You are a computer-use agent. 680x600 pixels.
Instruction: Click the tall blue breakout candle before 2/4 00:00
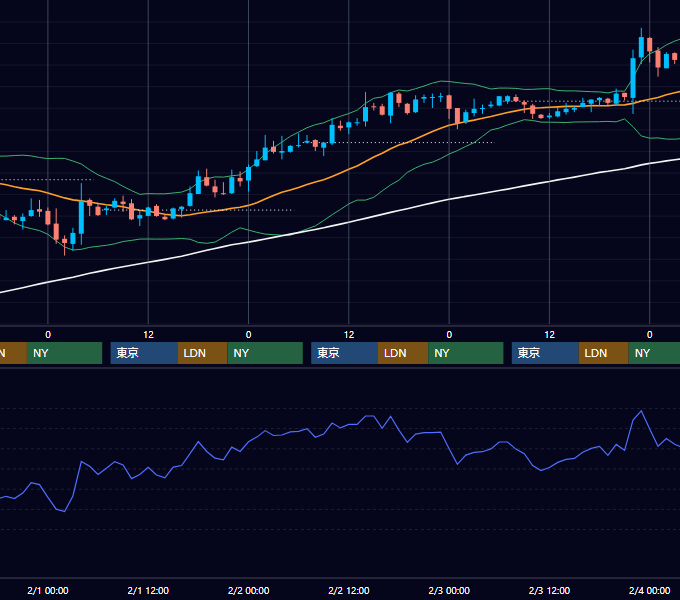[x=633, y=78]
